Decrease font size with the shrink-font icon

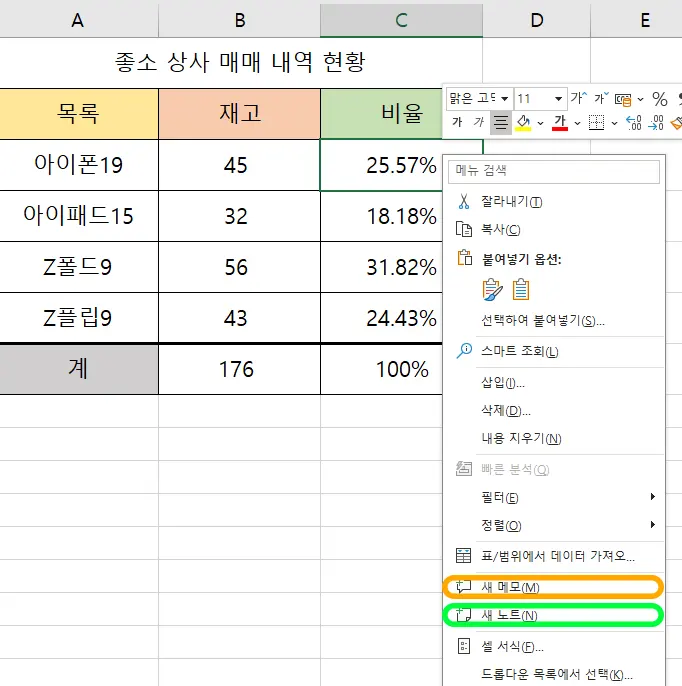coord(601,98)
